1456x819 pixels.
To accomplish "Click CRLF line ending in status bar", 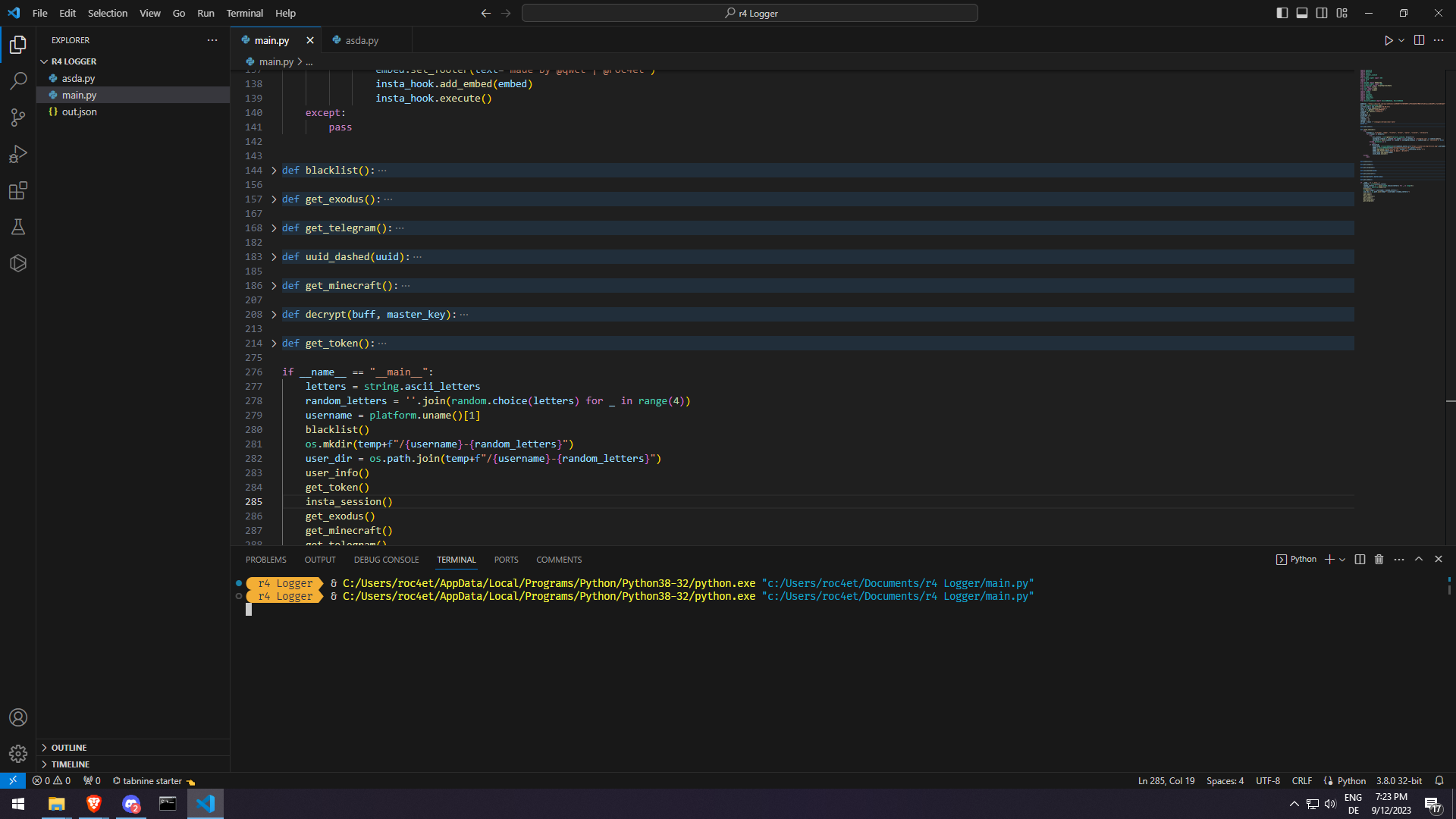I will click(x=1302, y=781).
